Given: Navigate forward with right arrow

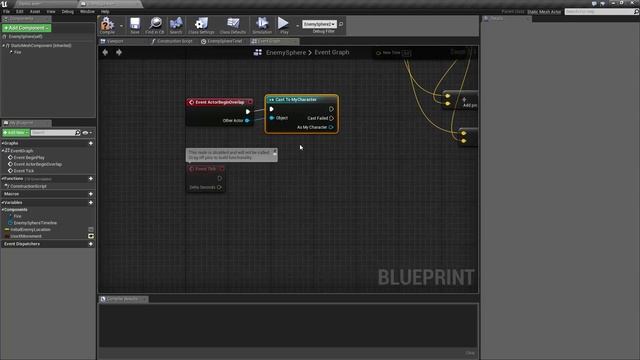Looking at the screenshot, I should [119, 52].
